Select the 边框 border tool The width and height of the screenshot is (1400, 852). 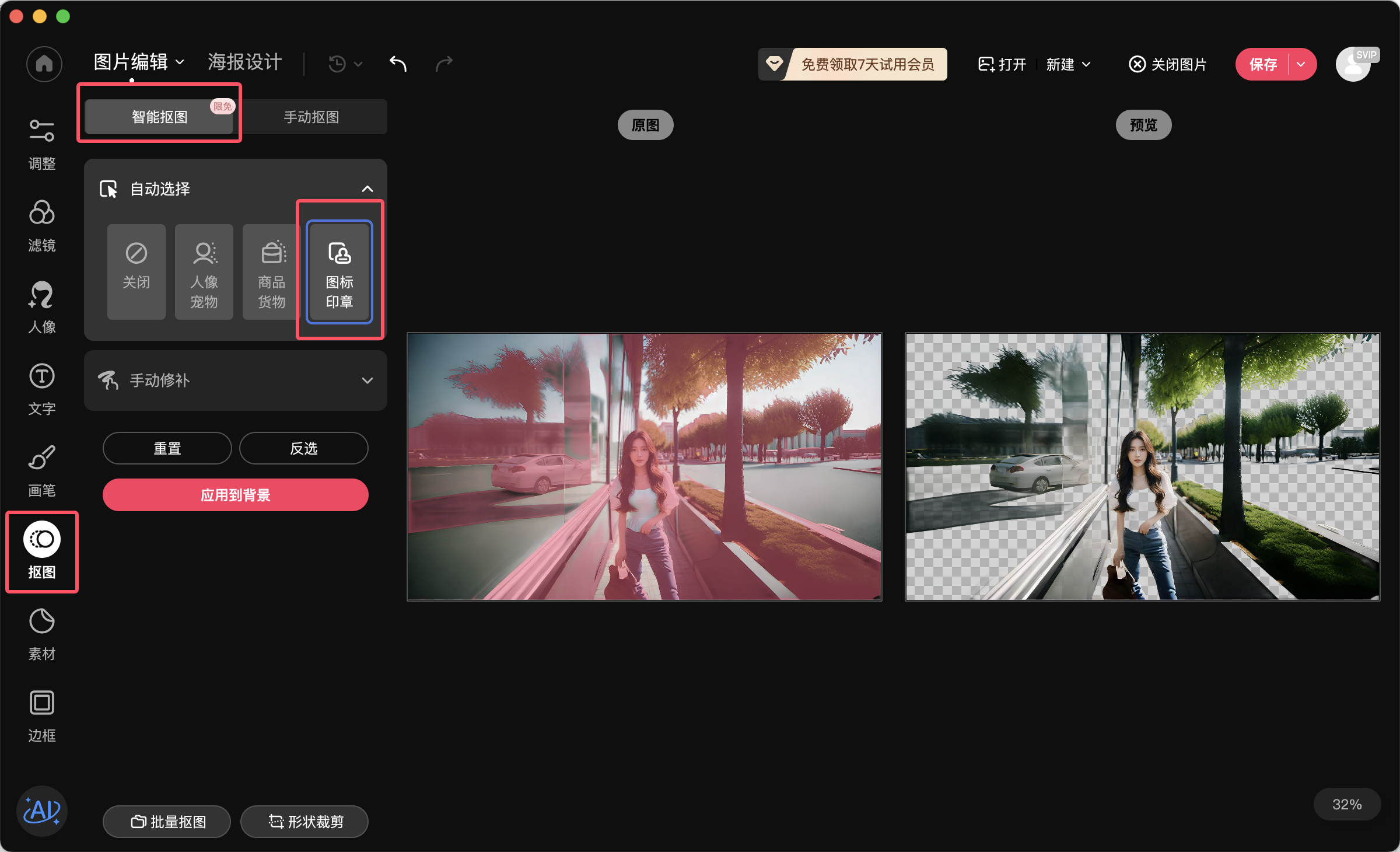[42, 715]
